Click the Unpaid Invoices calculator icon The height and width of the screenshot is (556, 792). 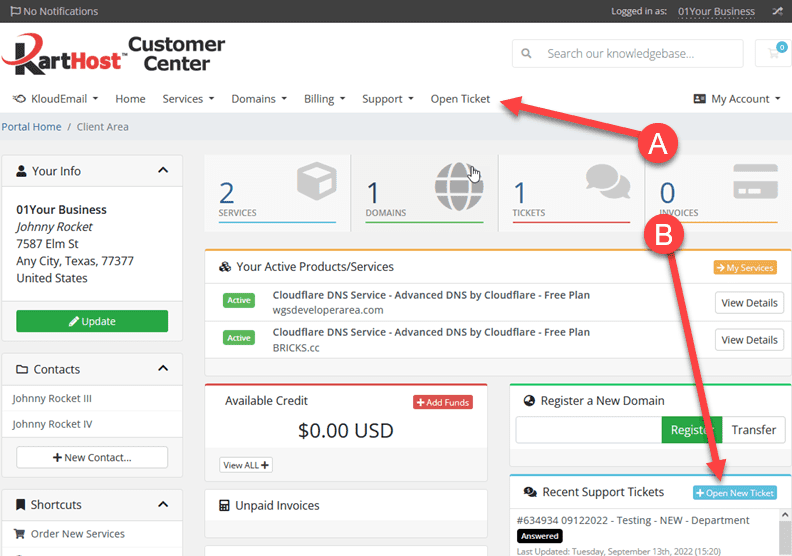coord(224,506)
